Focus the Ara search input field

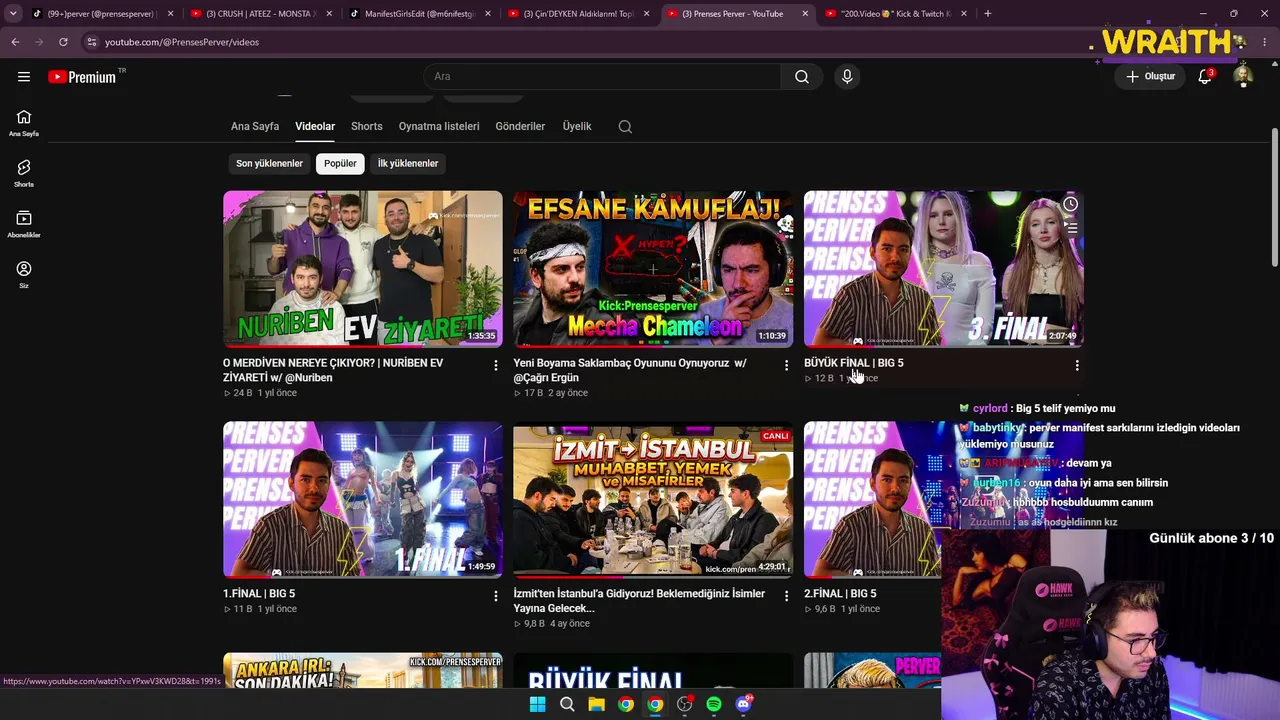tap(603, 77)
